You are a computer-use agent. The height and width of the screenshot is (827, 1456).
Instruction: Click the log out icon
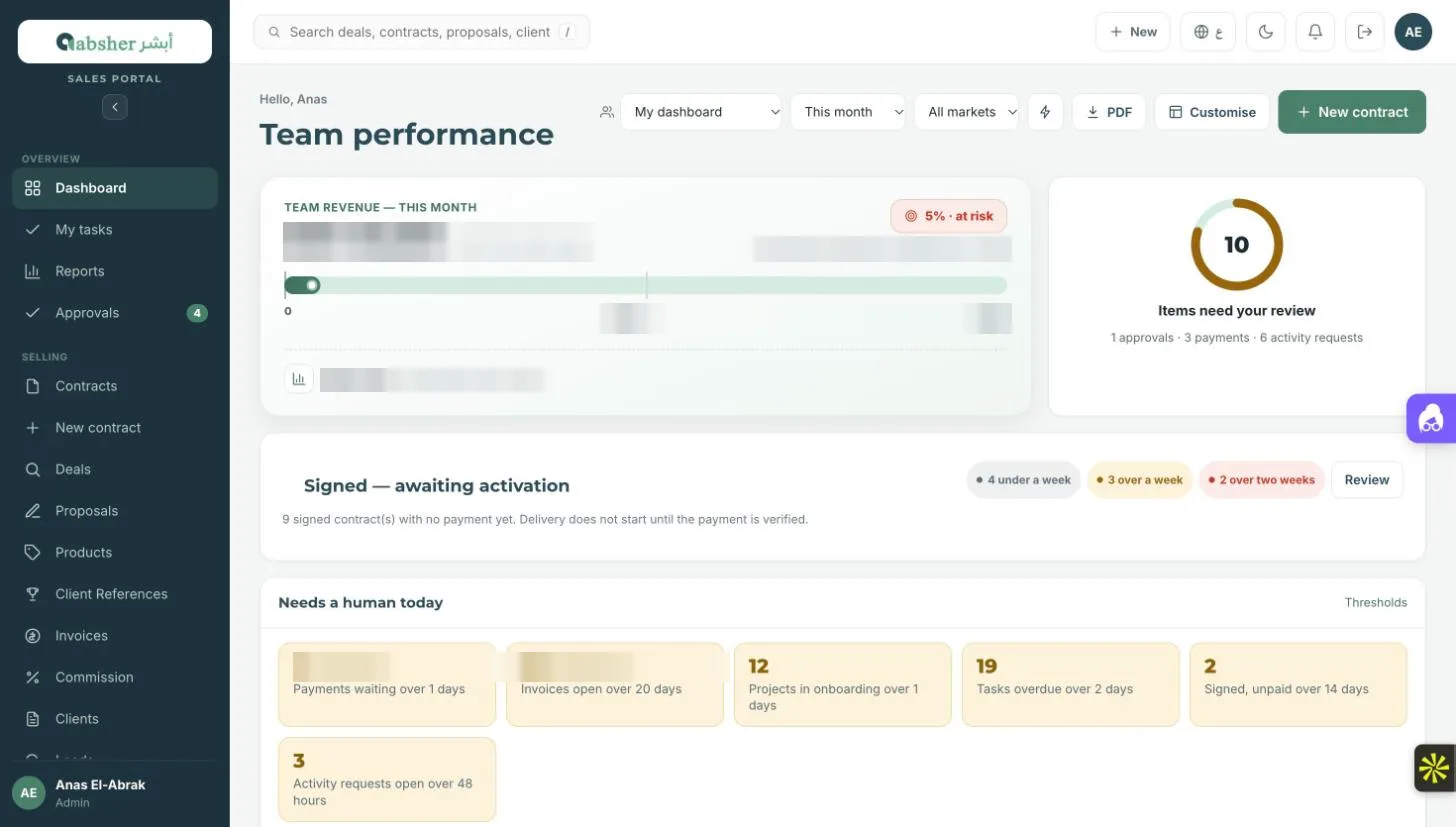click(1365, 32)
